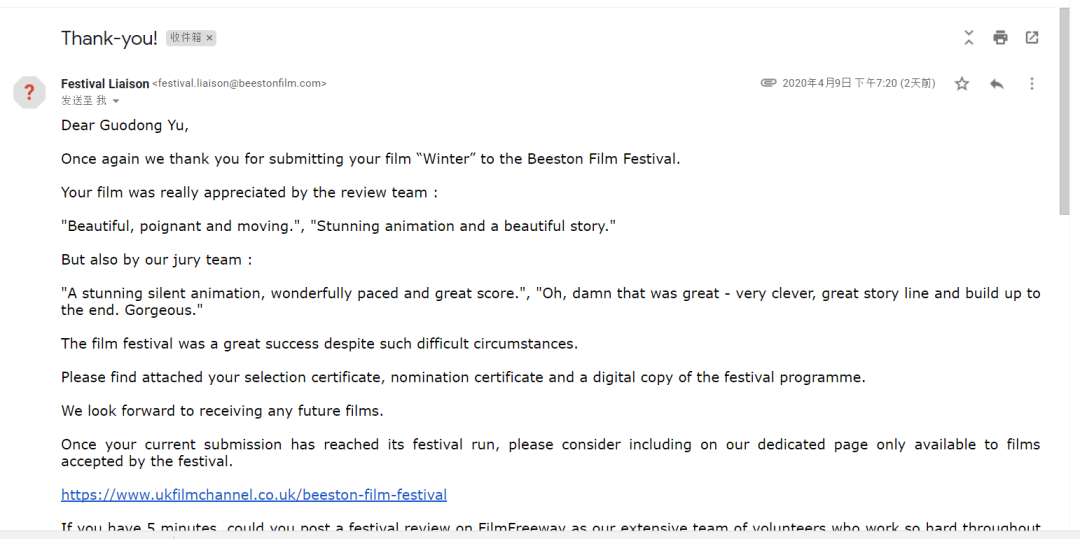Viewport: 1080px width, 539px height.
Task: Click the paragraph mentioning the selection certificate
Action: coord(463,377)
